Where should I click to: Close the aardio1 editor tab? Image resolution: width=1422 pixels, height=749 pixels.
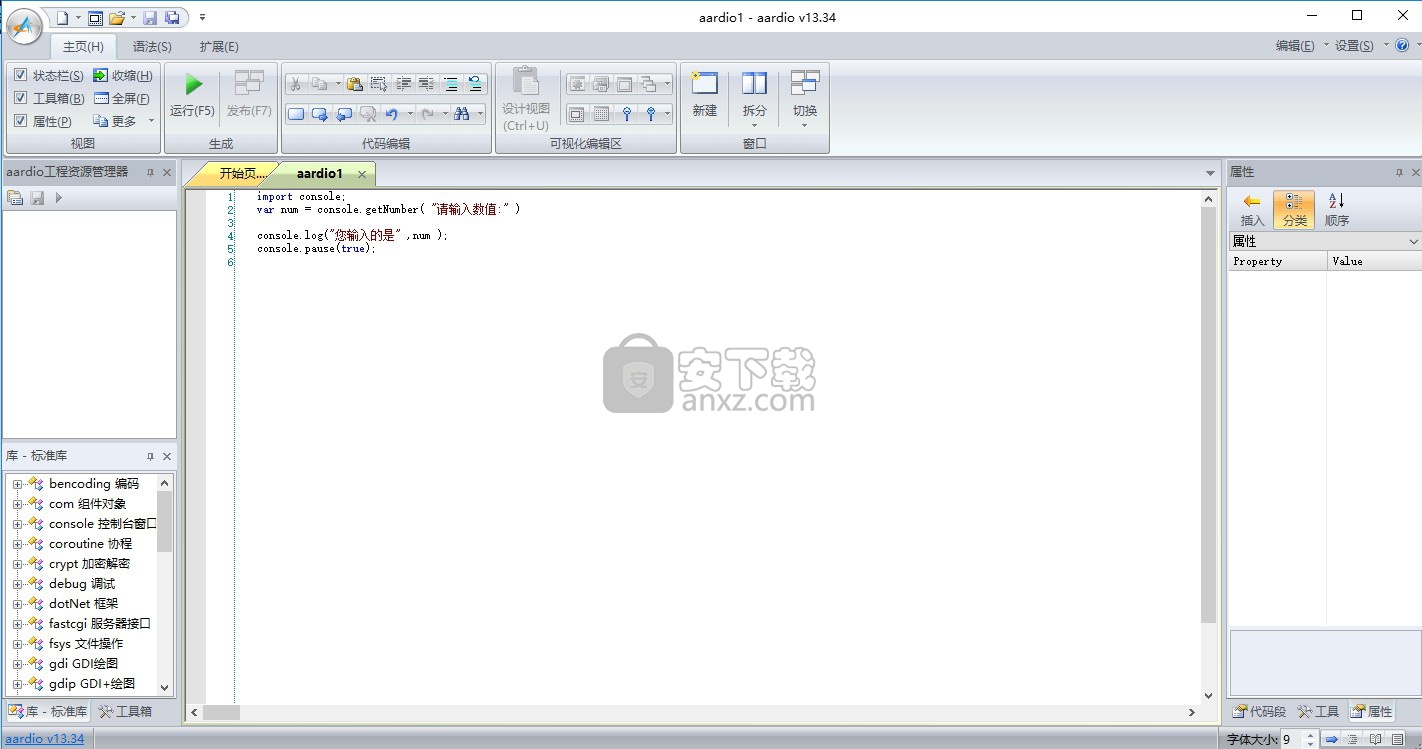362,174
